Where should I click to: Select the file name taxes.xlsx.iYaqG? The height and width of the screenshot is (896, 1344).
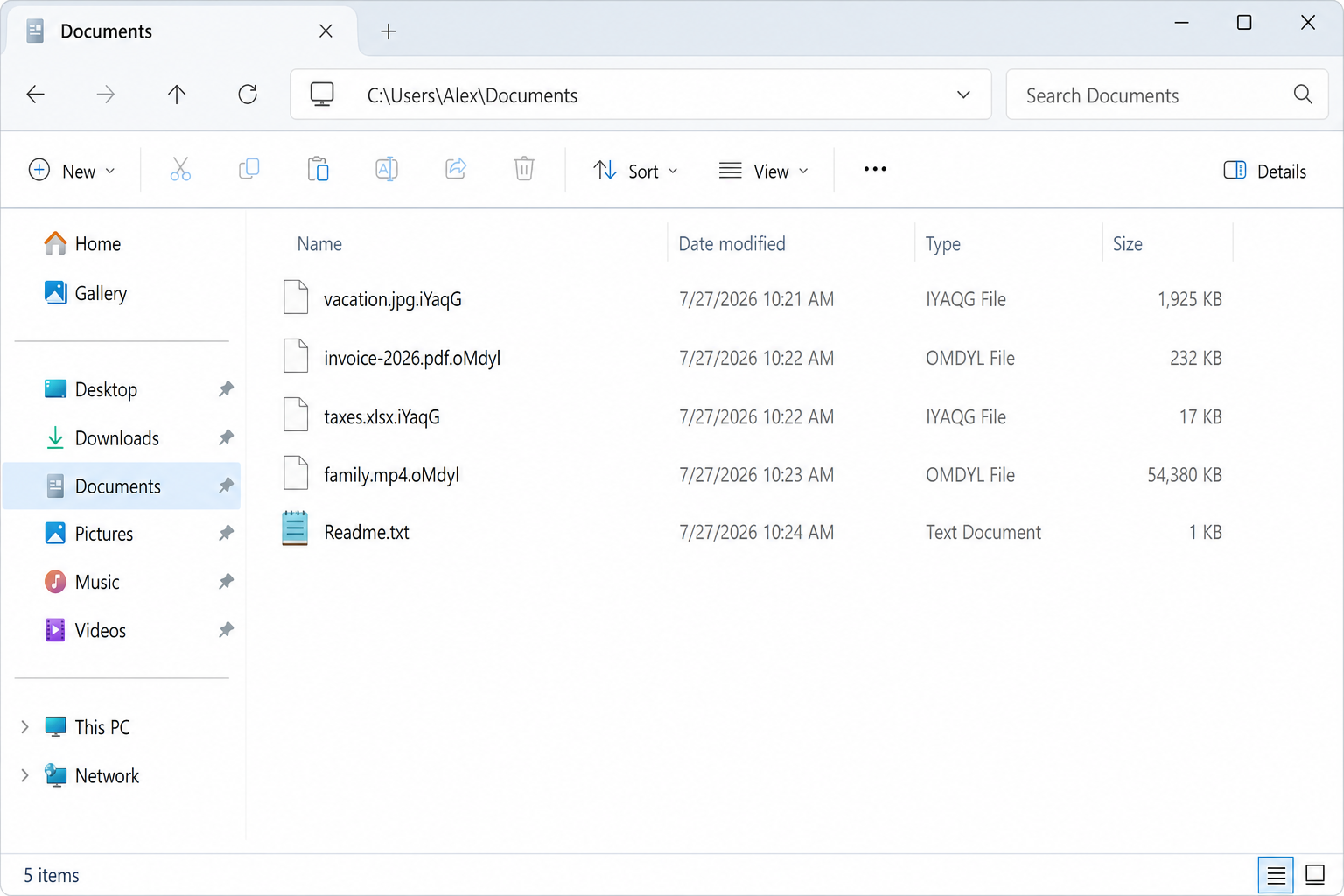(381, 416)
